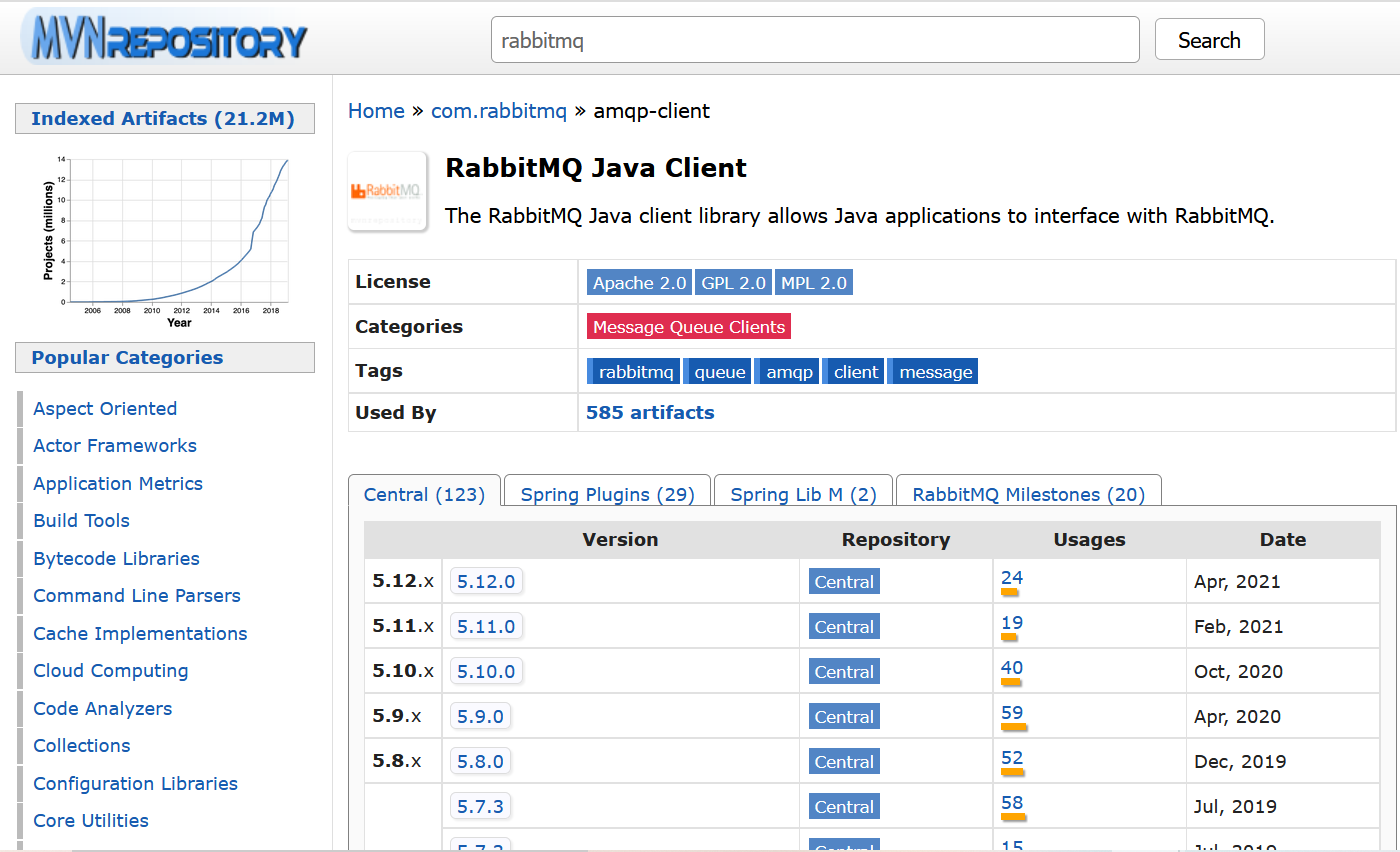
Task: Open 52 usages for version 5.8.0
Action: tap(1012, 758)
